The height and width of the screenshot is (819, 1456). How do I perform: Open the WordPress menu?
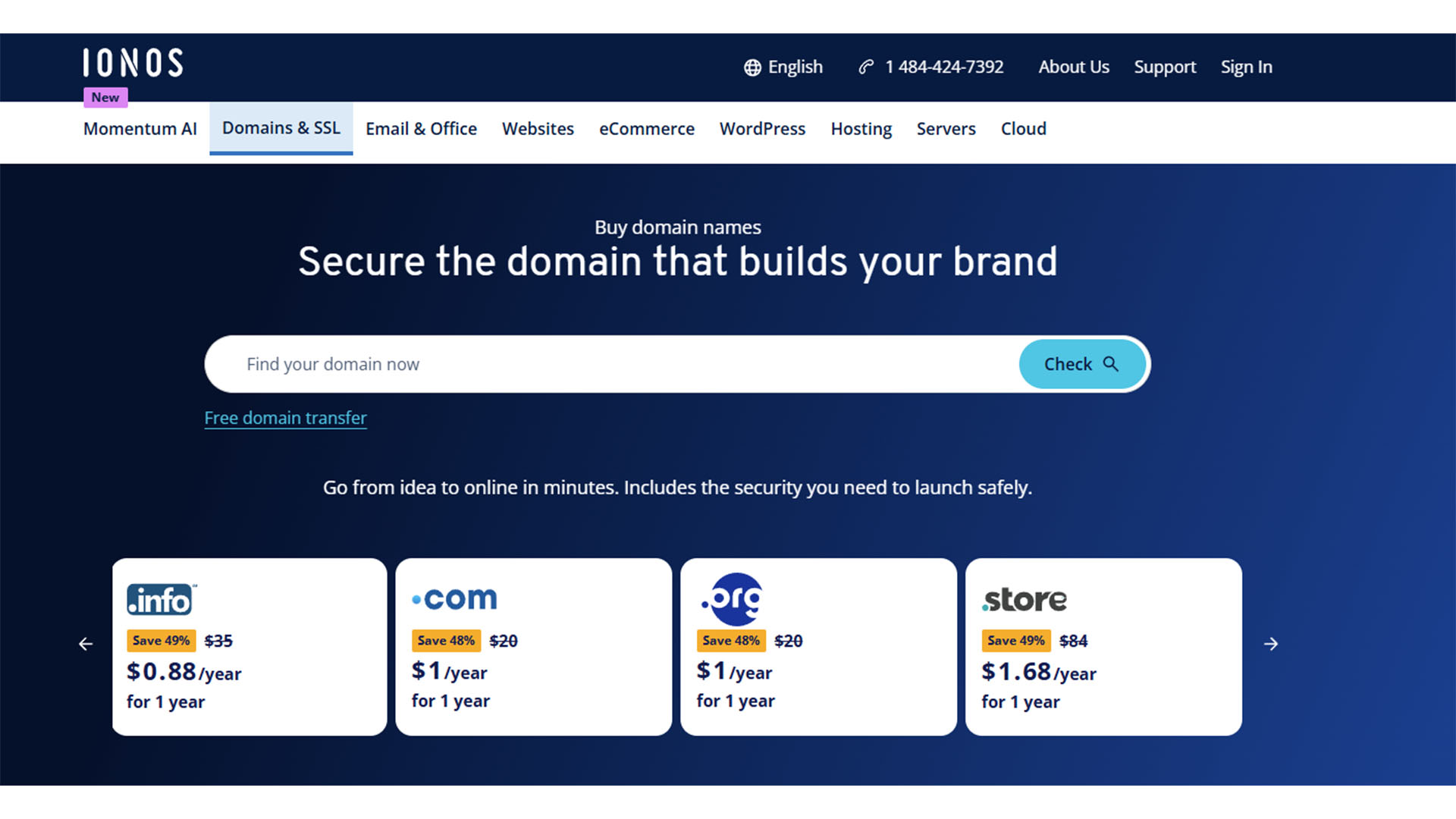point(762,129)
